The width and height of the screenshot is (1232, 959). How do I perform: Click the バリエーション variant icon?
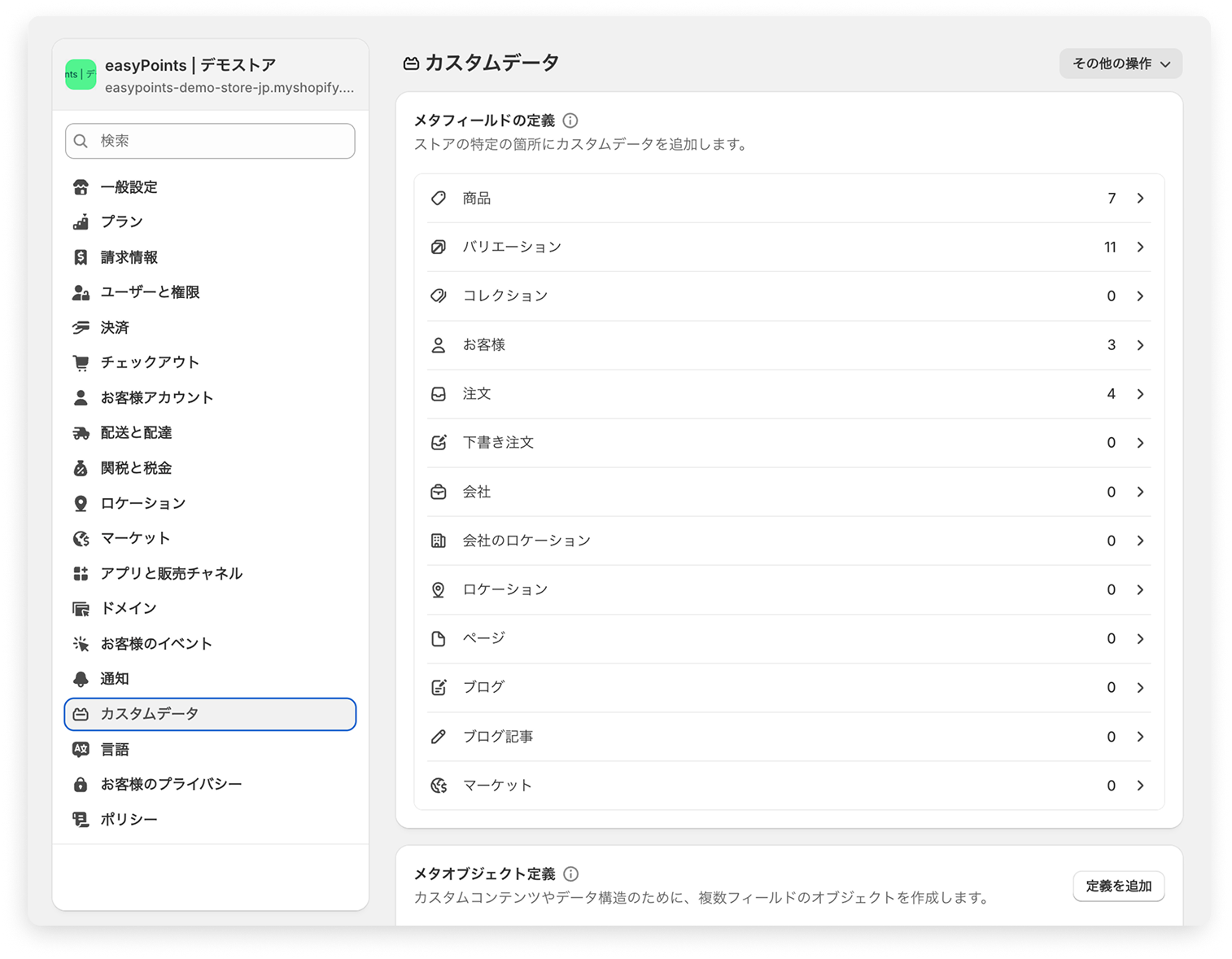coord(439,247)
